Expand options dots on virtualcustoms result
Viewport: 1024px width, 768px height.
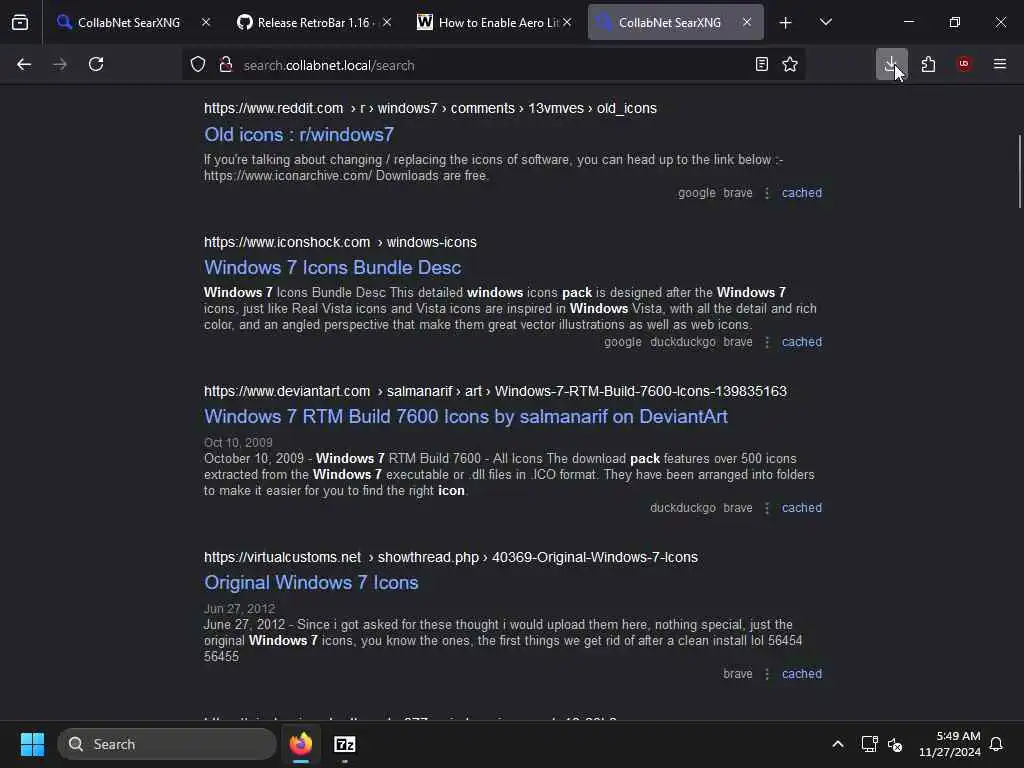click(767, 674)
